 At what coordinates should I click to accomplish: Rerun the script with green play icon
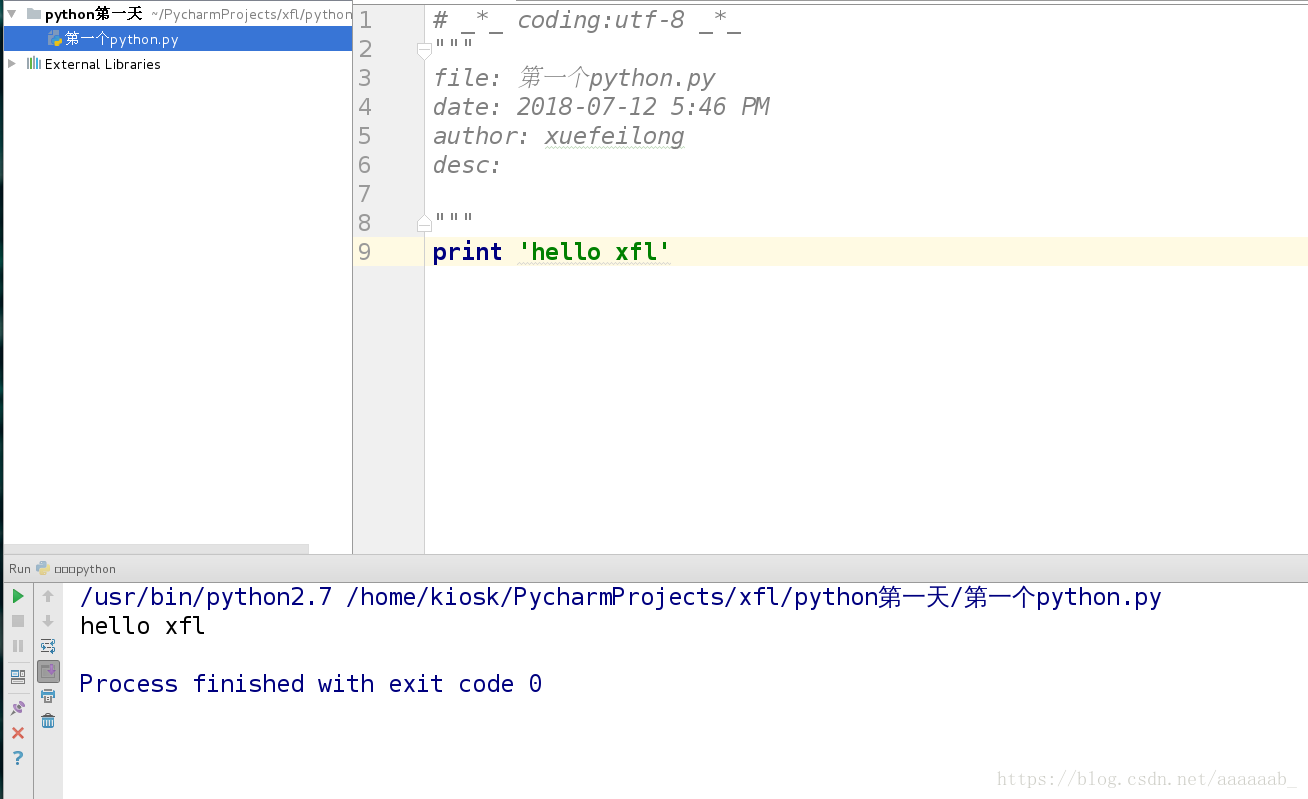coord(18,596)
